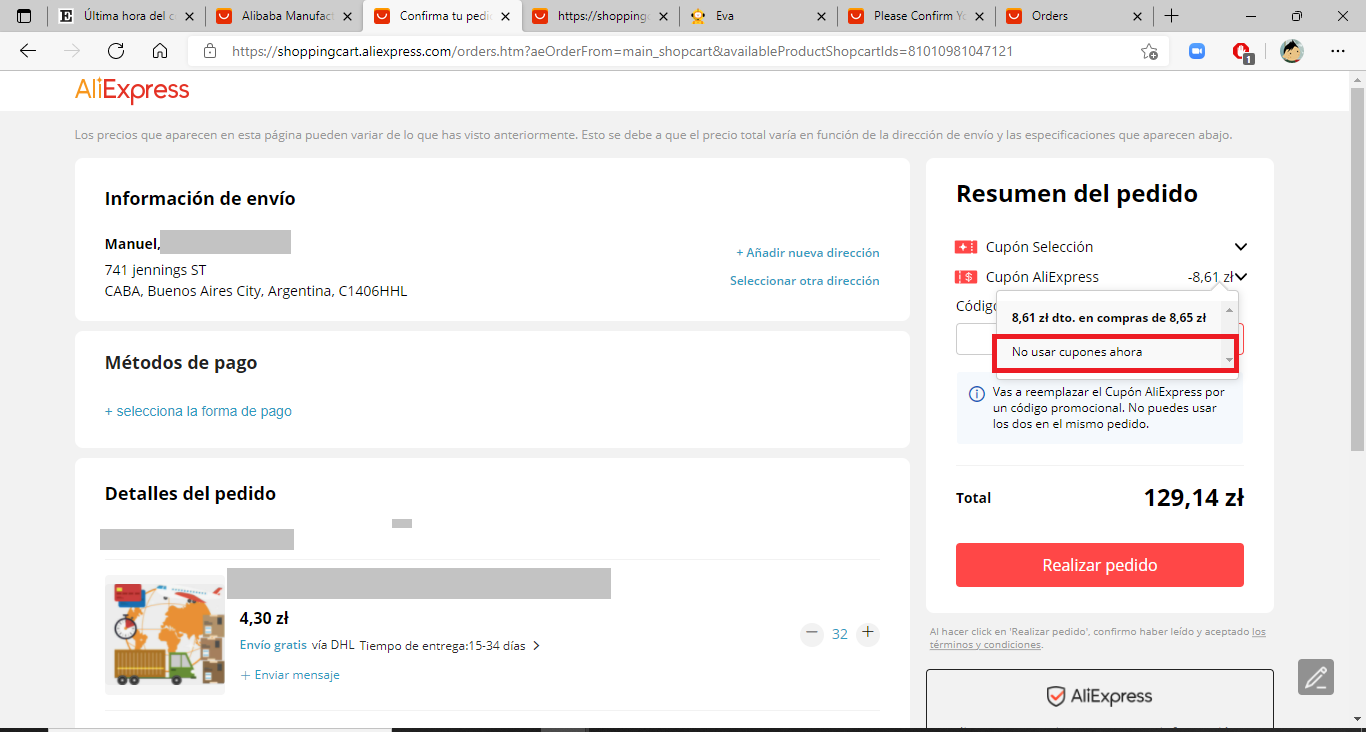Screen dimensions: 1366x732
Task: Click the product price 4,30 zł
Action: 264,618
